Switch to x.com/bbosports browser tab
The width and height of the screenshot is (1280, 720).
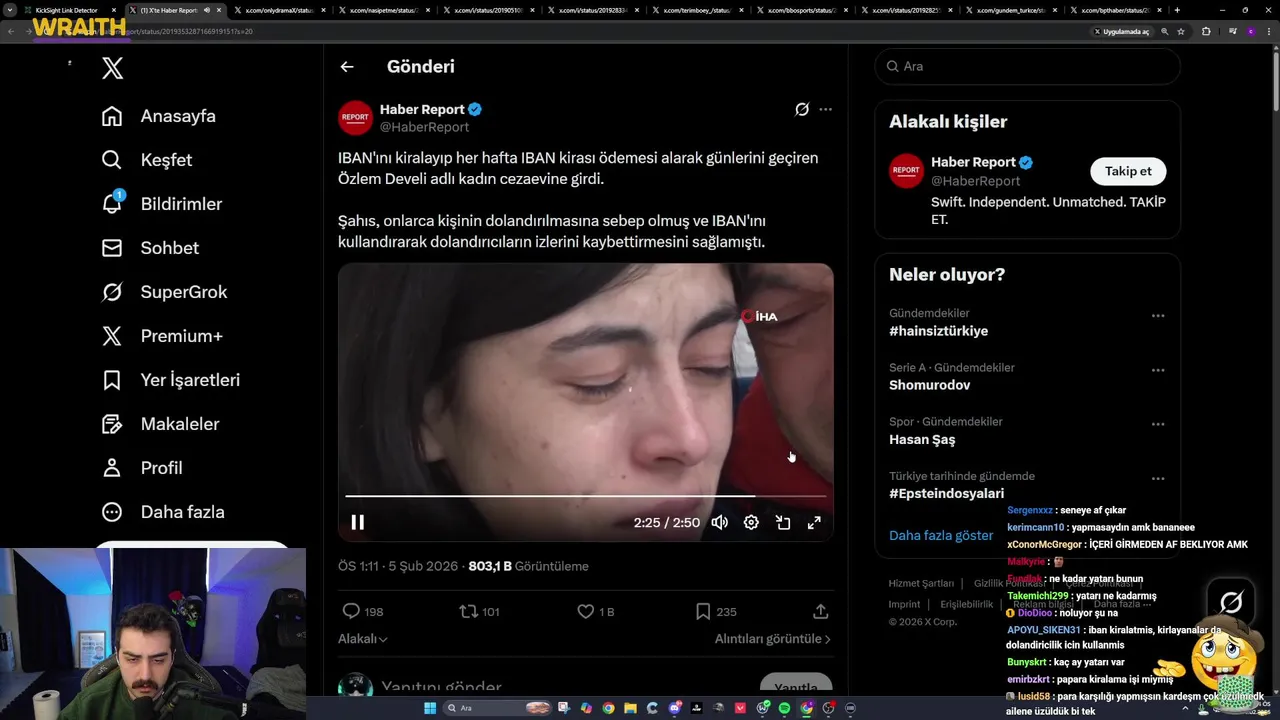pos(801,10)
